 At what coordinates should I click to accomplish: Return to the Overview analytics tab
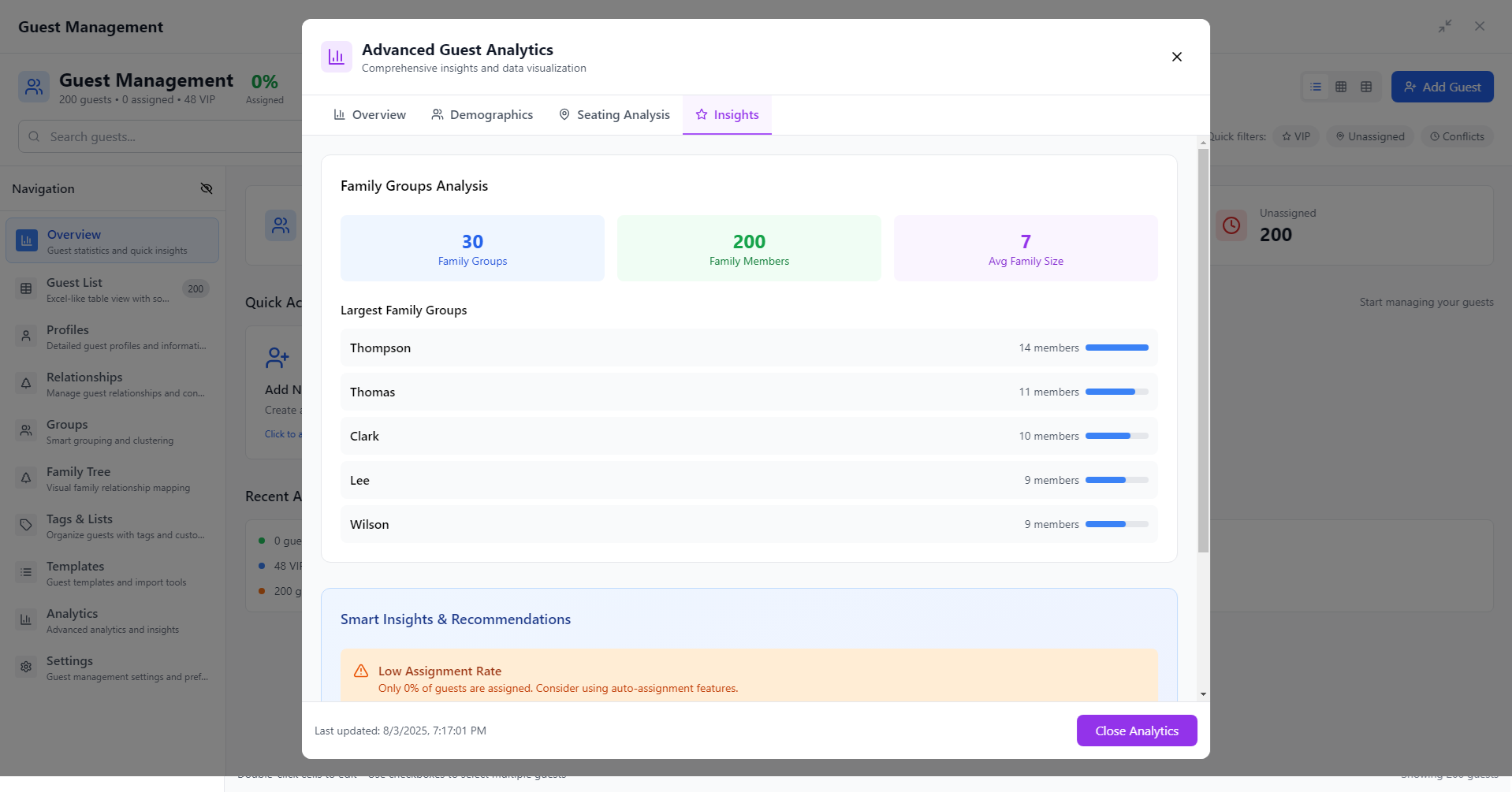[x=369, y=114]
